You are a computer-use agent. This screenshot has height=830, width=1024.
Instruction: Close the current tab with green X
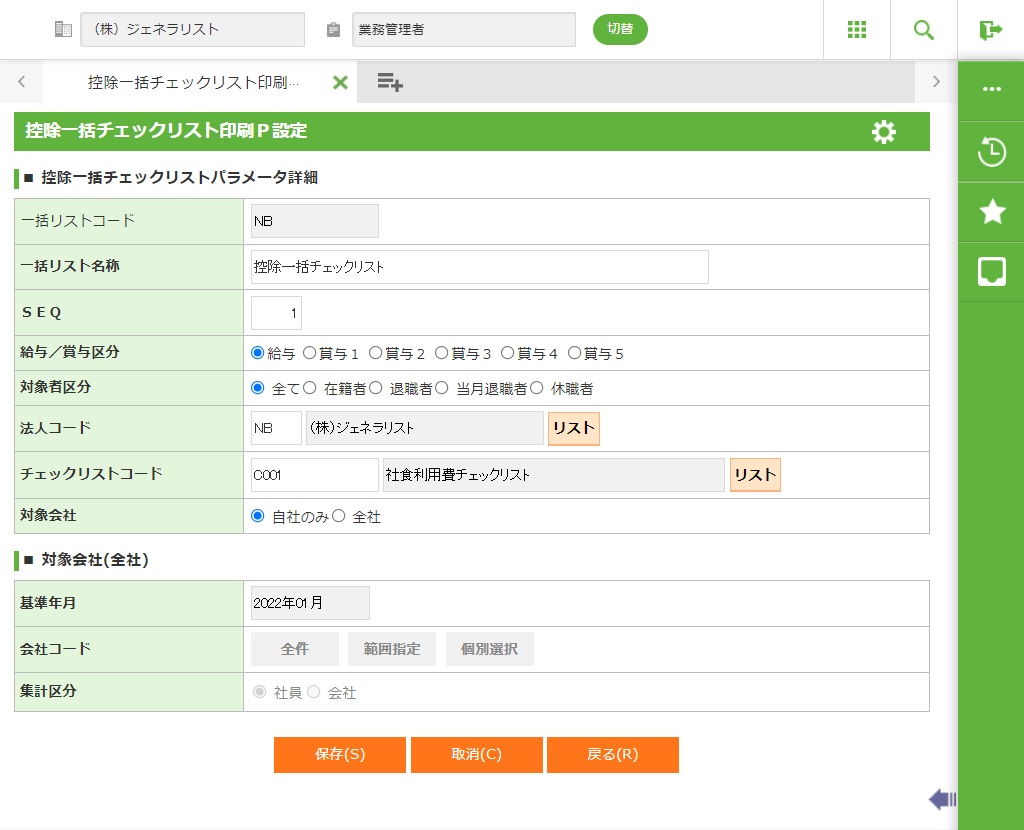(340, 83)
